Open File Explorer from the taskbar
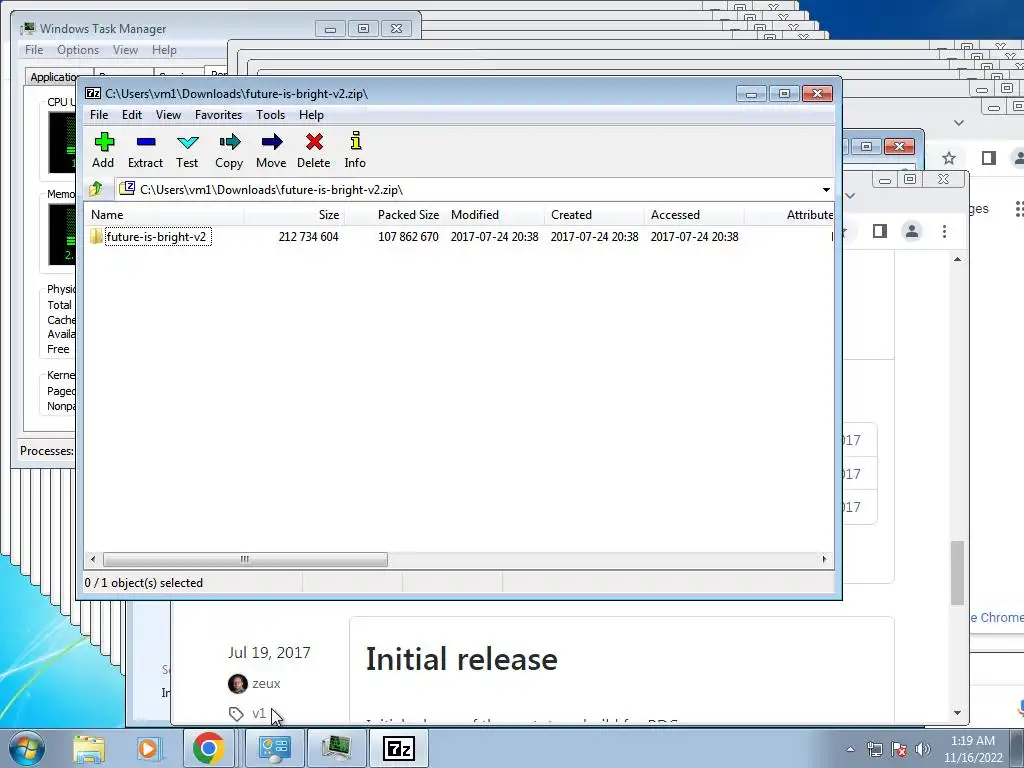 click(89, 748)
